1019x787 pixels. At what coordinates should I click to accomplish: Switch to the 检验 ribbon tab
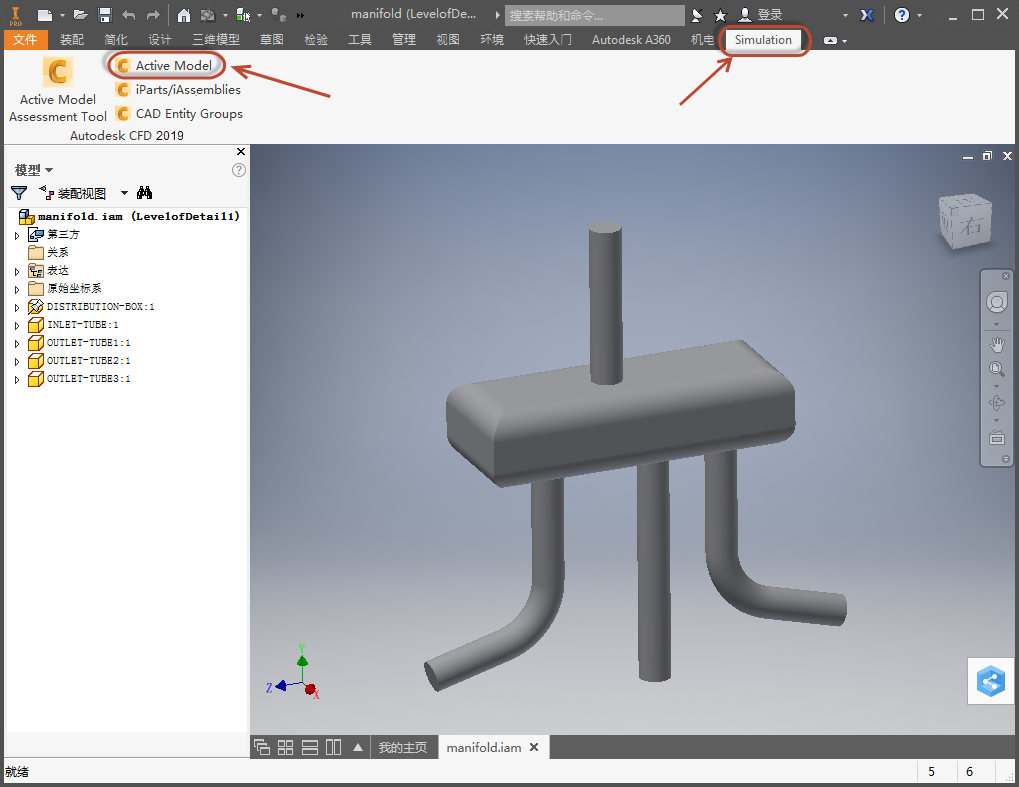pyautogui.click(x=316, y=40)
